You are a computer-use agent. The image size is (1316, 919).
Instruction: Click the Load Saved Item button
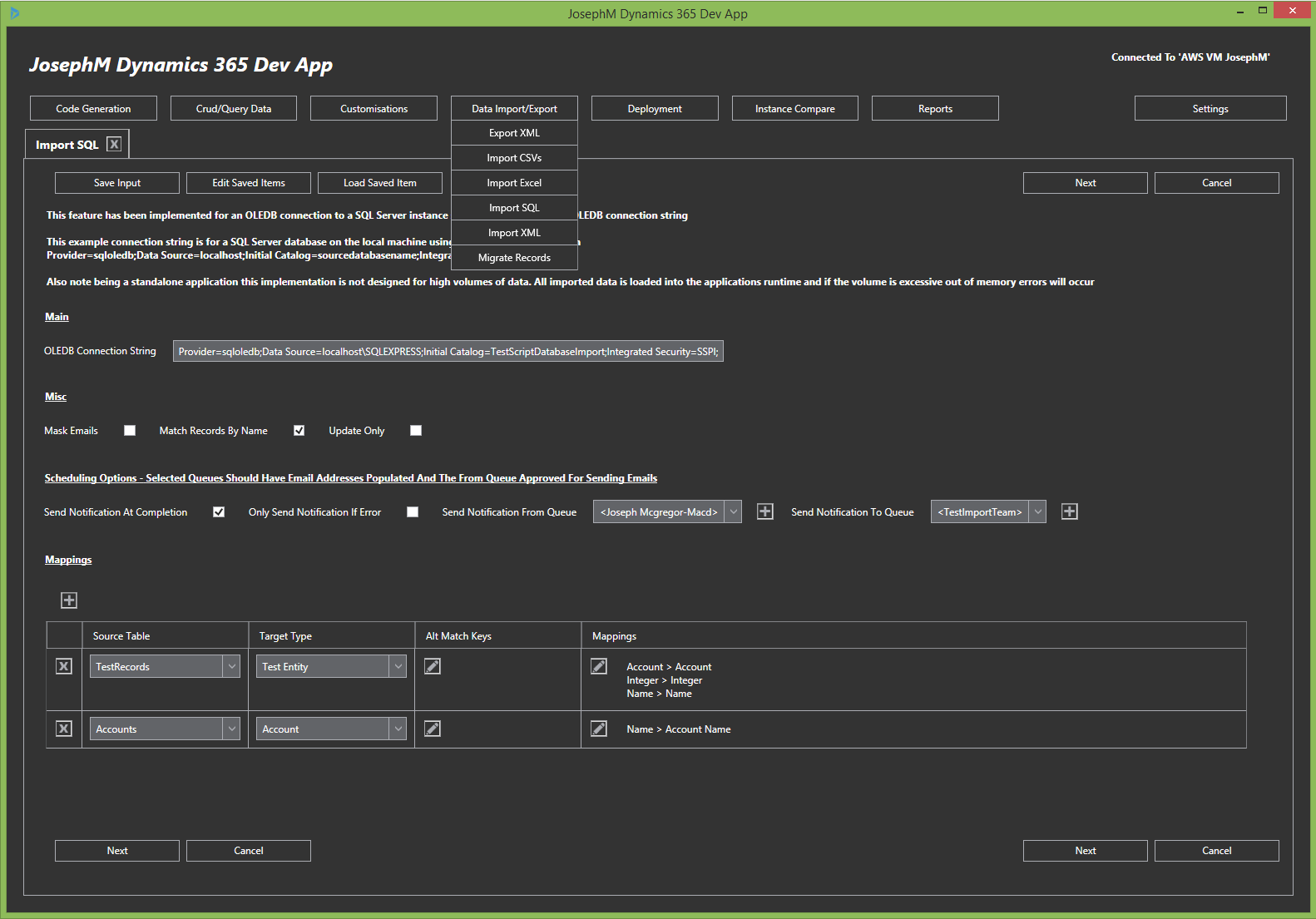[x=380, y=183]
